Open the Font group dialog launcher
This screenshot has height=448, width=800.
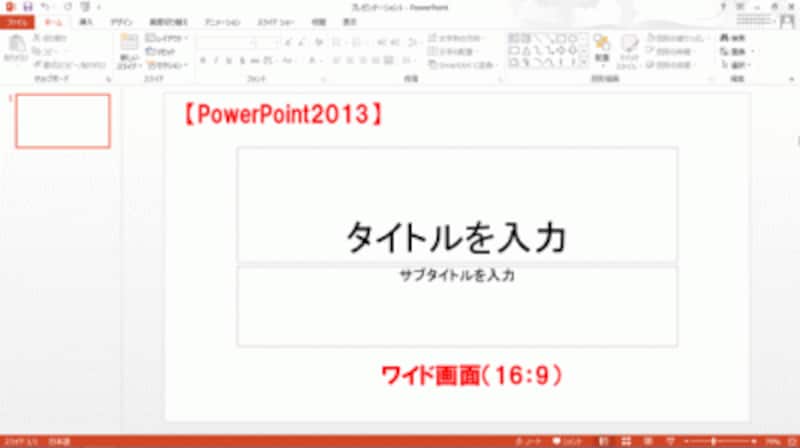point(323,79)
